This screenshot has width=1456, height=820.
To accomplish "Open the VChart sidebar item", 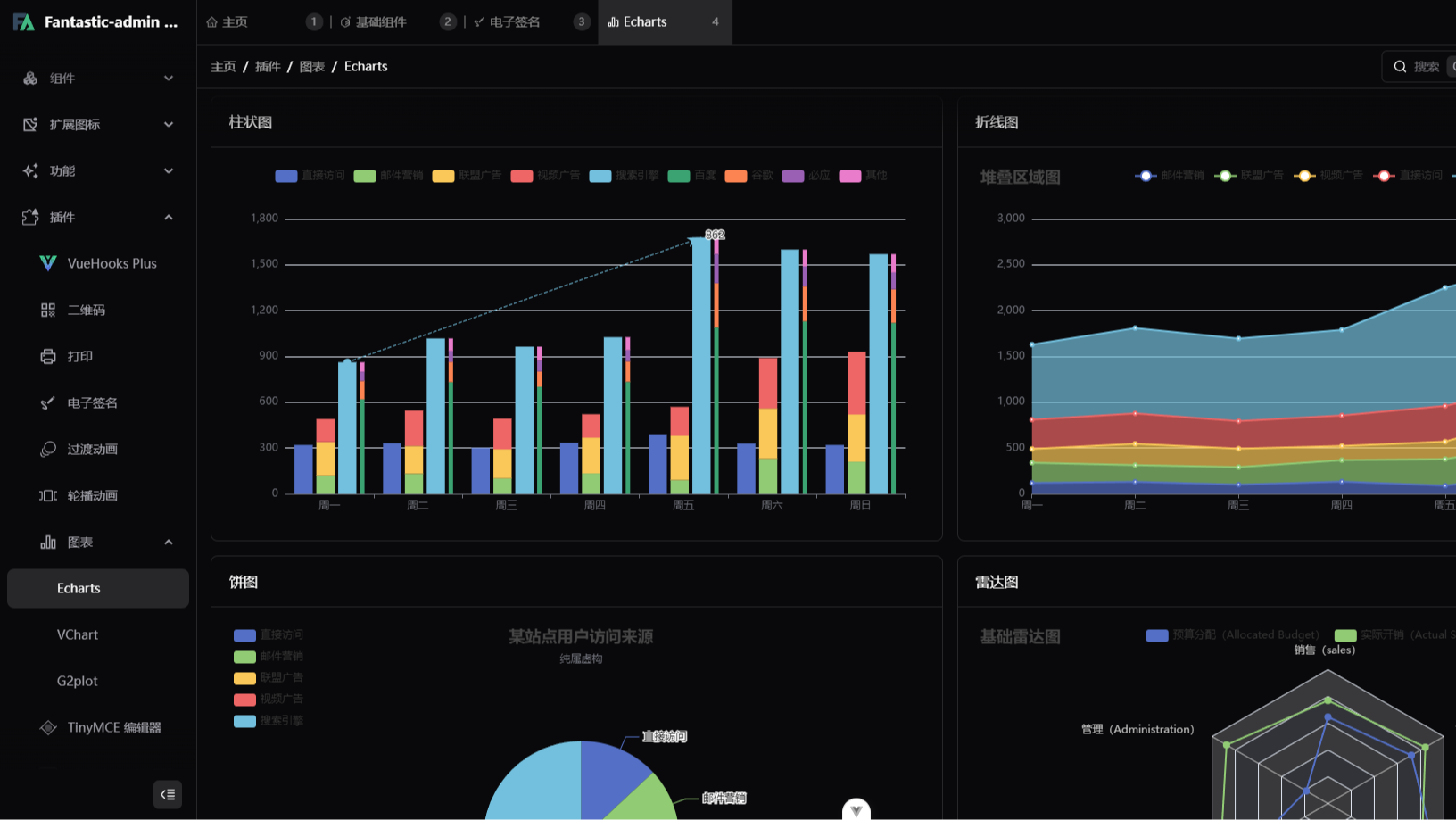I will [78, 634].
